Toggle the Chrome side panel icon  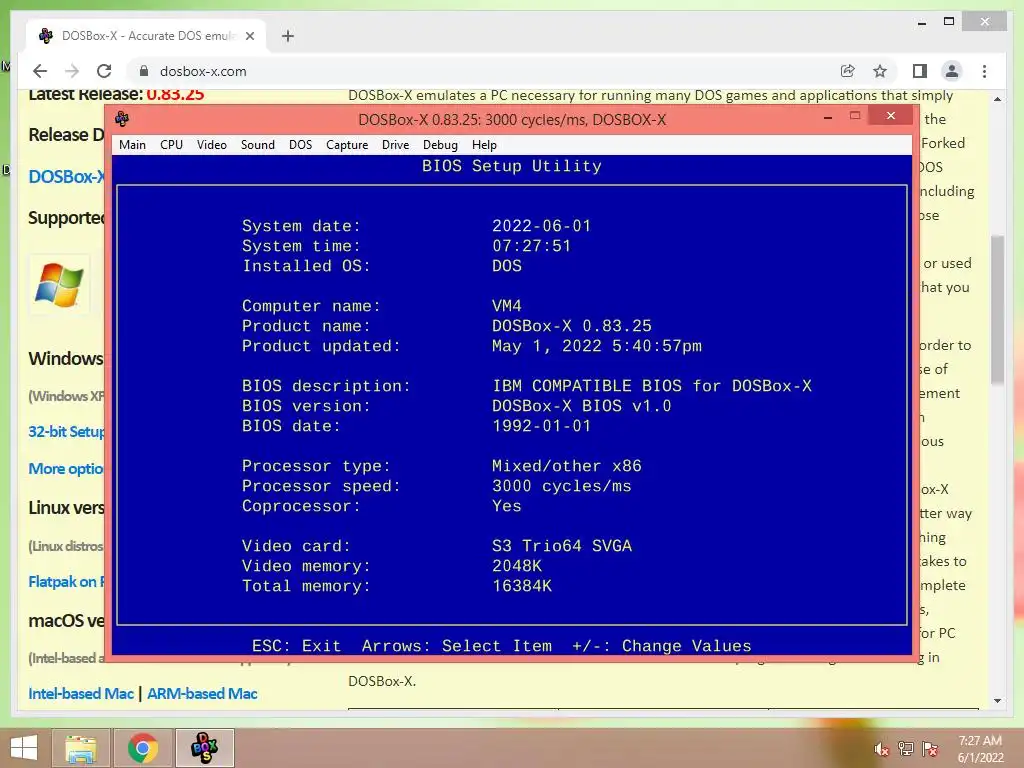pyautogui.click(x=920, y=71)
